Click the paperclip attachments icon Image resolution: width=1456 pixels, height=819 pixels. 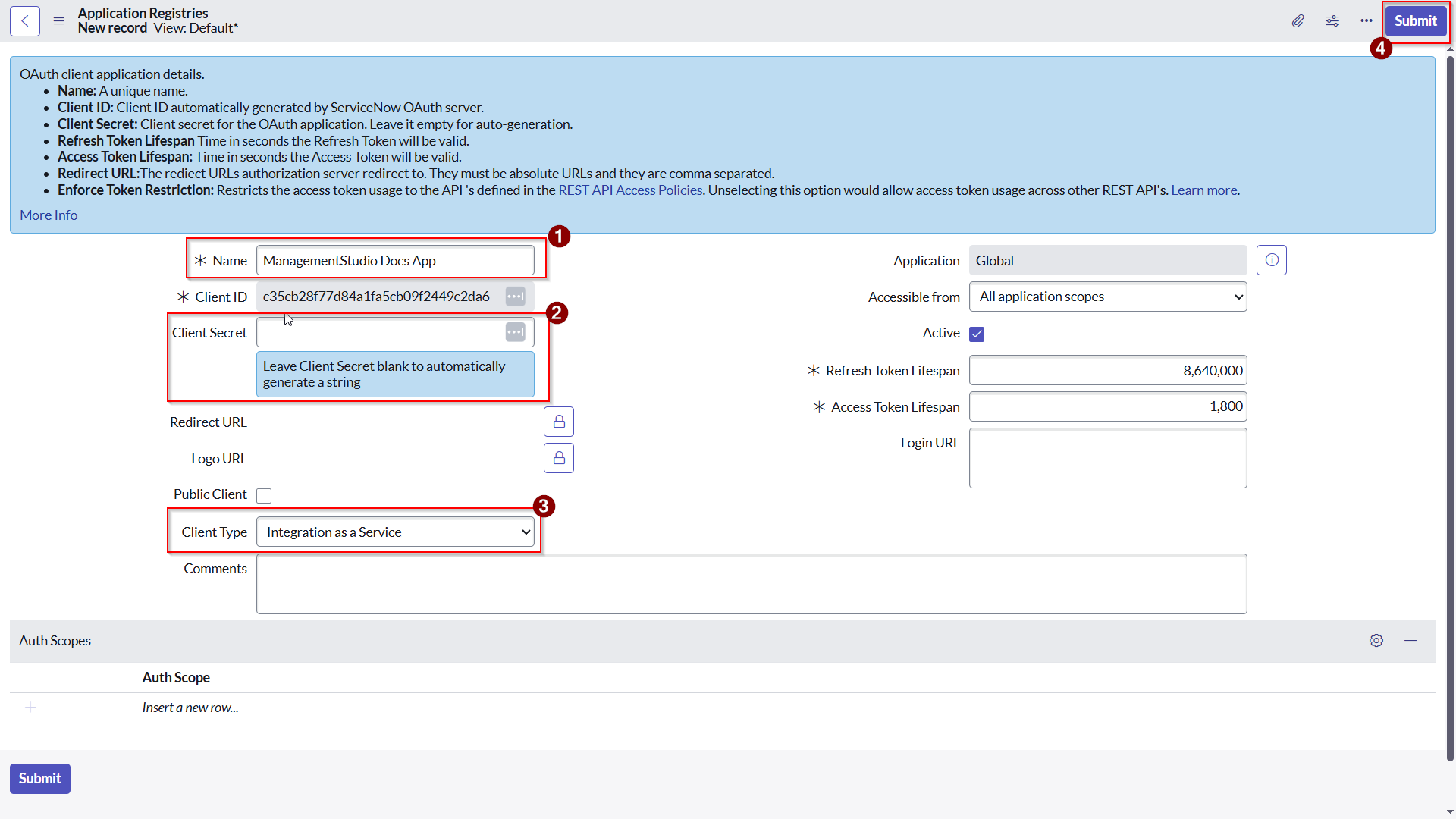(x=1298, y=21)
